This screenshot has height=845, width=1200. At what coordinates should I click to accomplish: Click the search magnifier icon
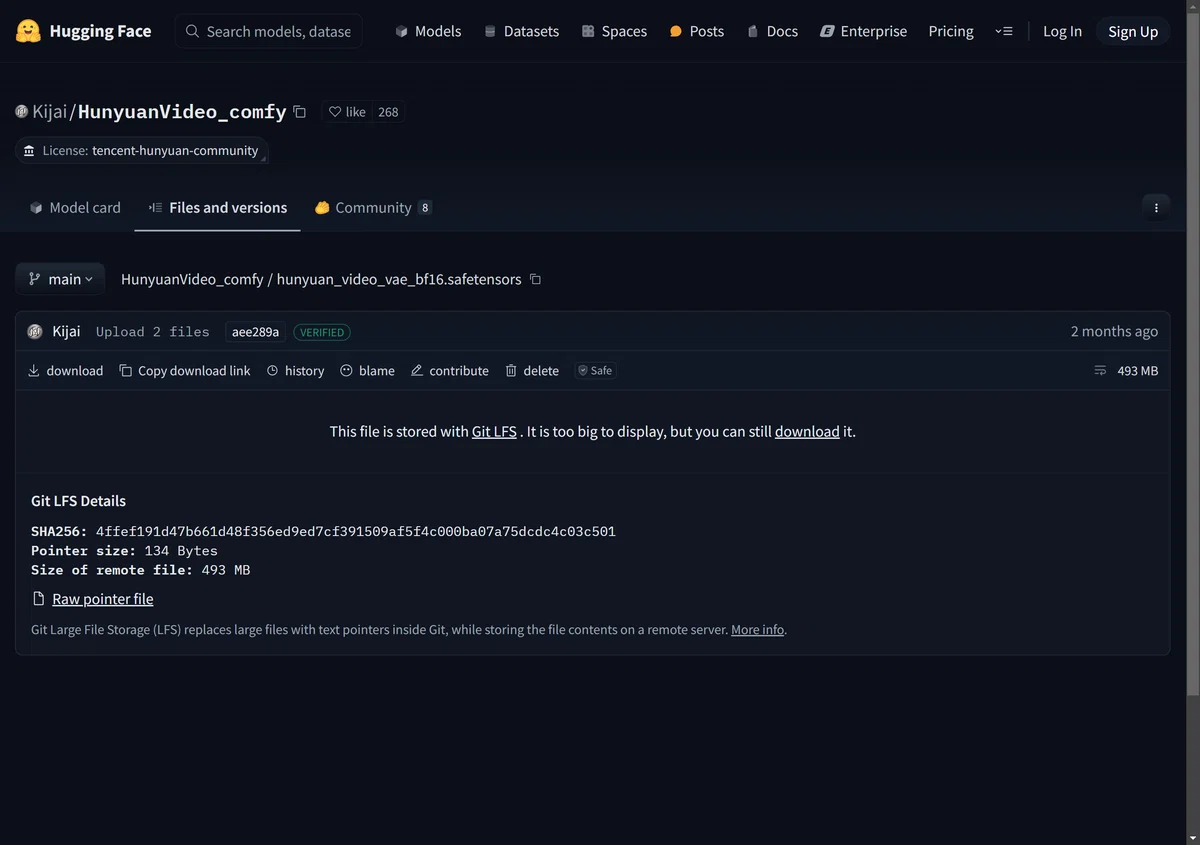[x=193, y=31]
